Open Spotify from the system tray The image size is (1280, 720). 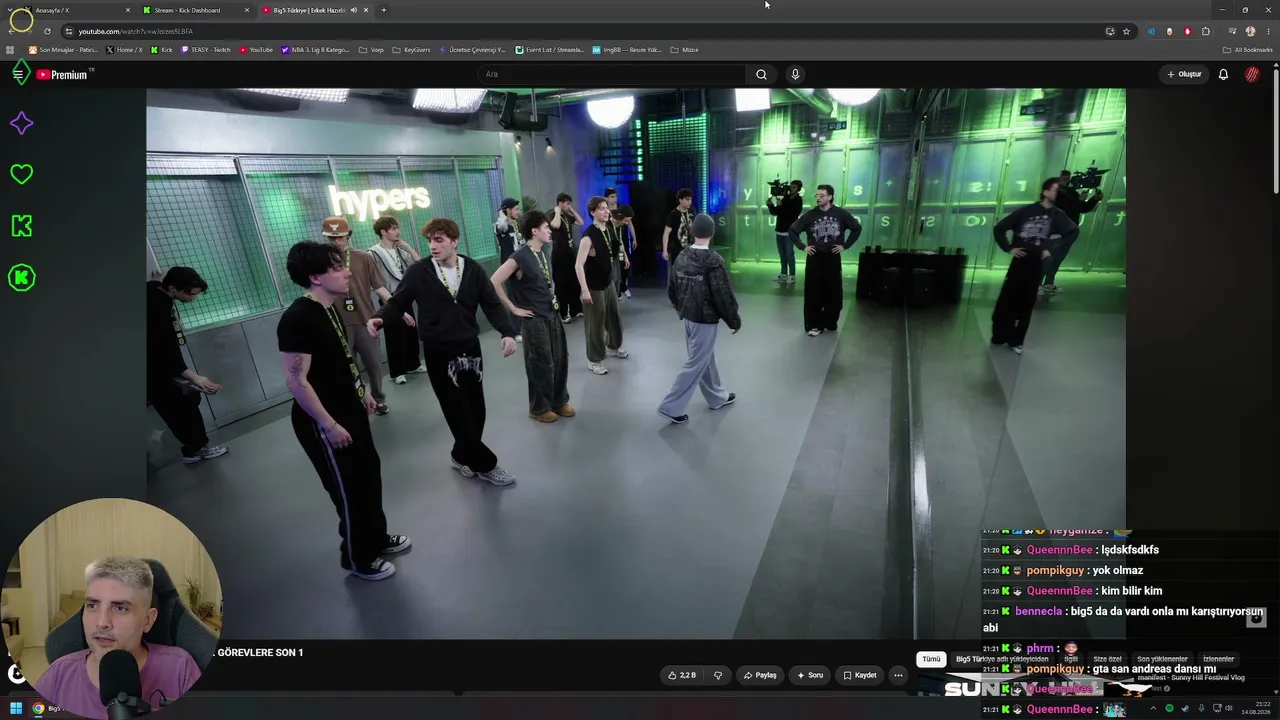pyautogui.click(x=1169, y=709)
